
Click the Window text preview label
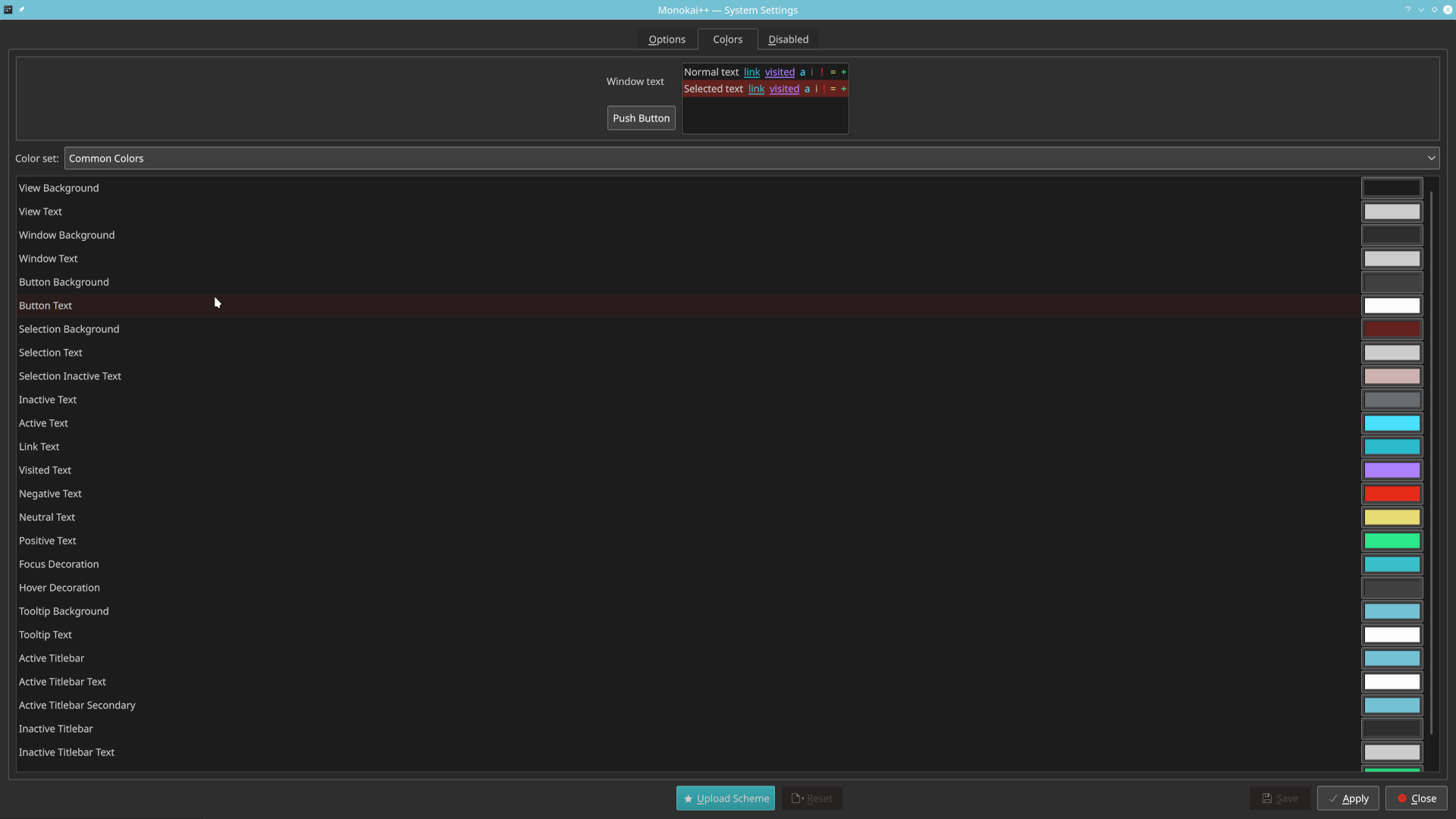[x=635, y=81]
